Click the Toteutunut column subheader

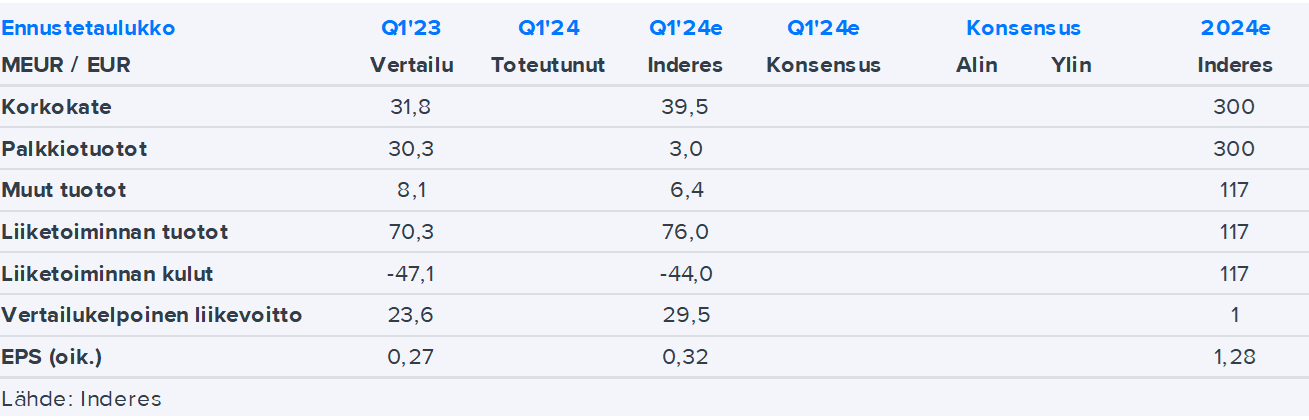548,65
